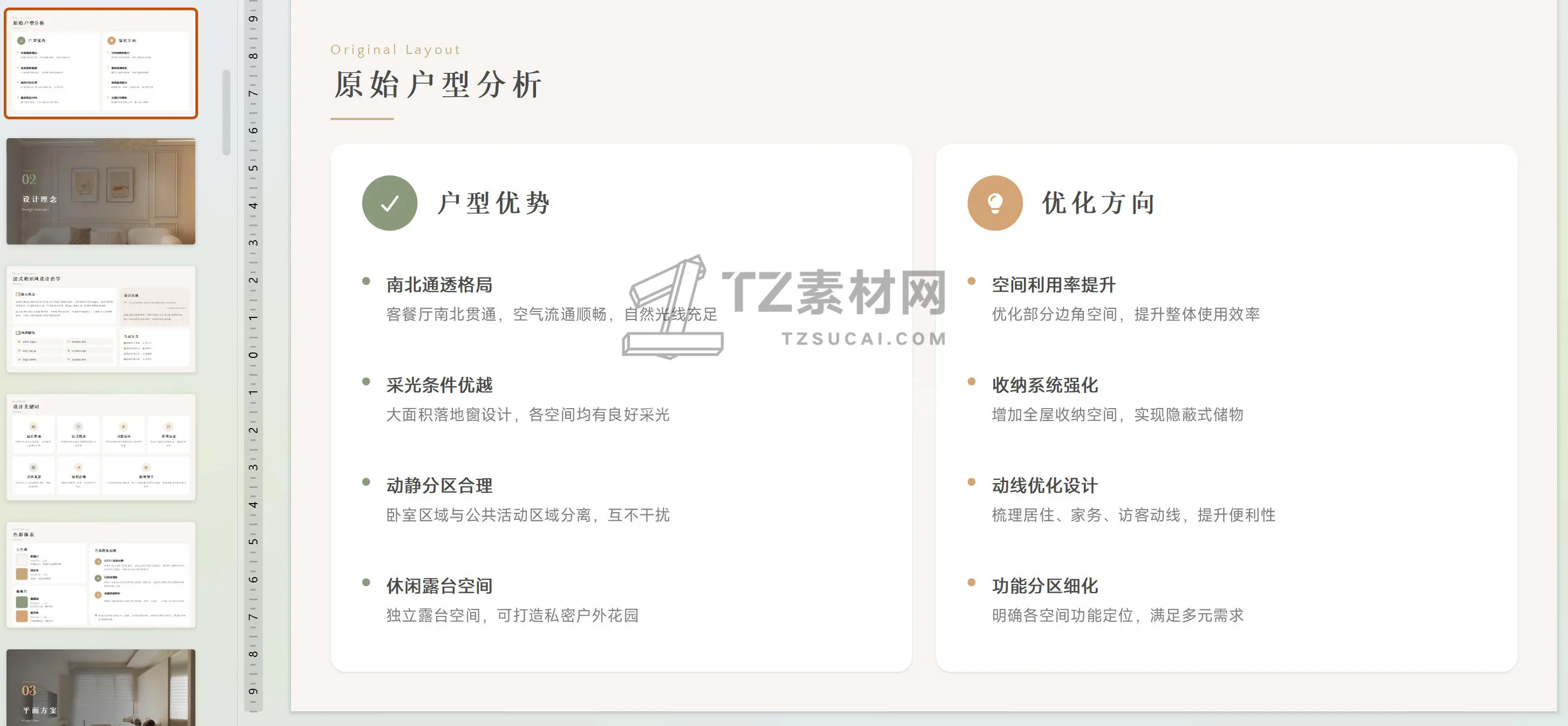Click green bullet beside 休闲露台空间

[x=366, y=582]
